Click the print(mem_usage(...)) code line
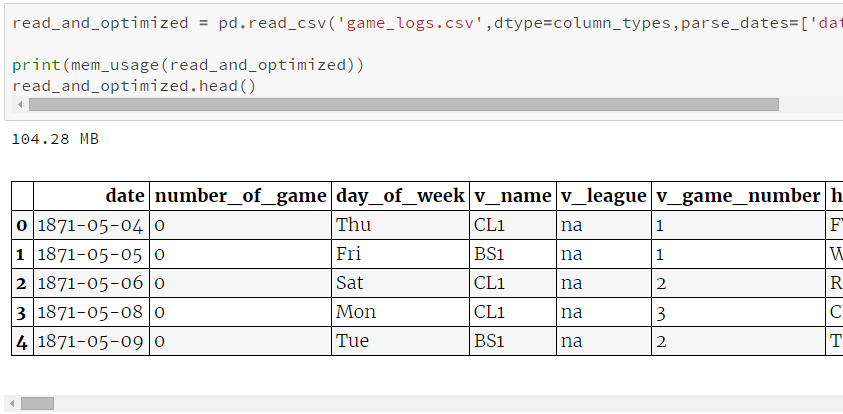 (x=188, y=66)
